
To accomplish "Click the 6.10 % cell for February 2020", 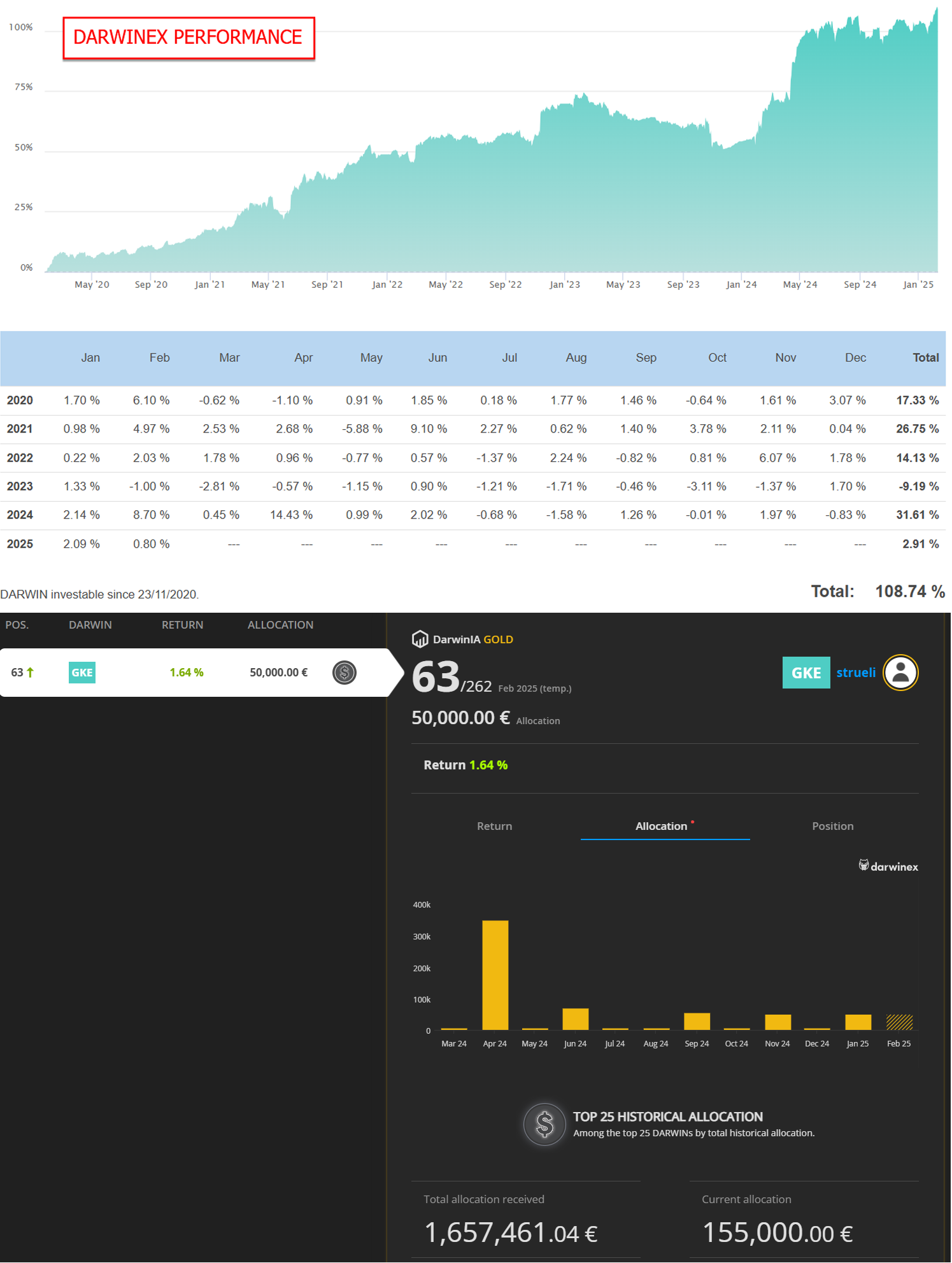I will [x=151, y=400].
